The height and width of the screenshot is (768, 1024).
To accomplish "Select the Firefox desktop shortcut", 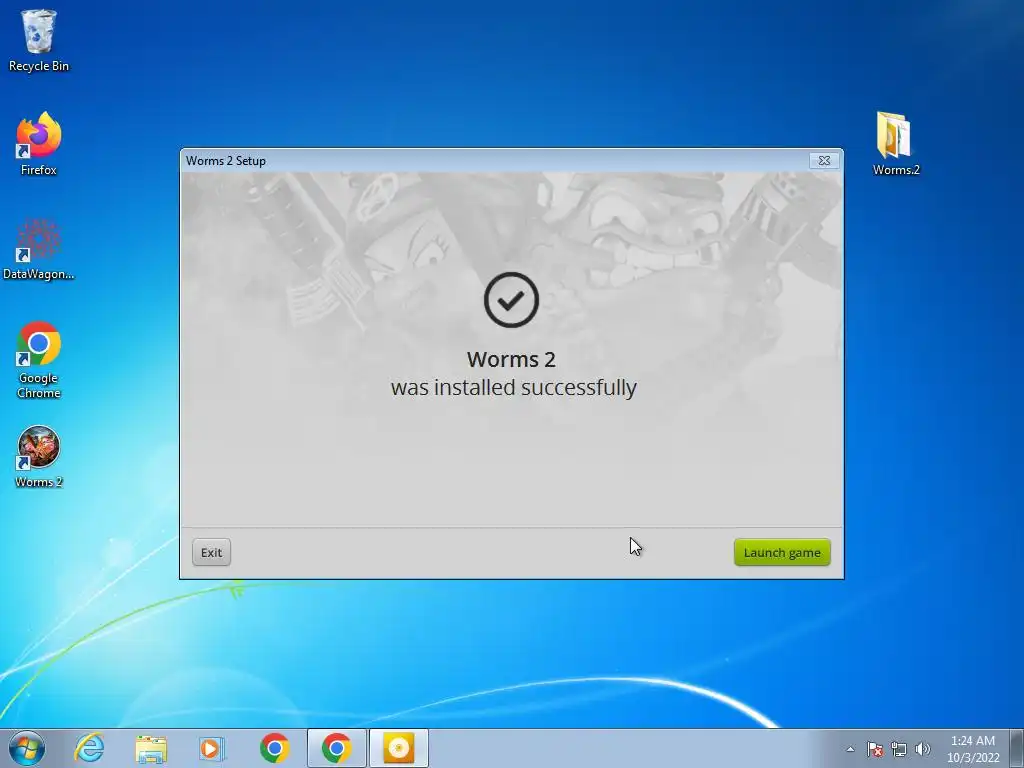I will click(39, 144).
